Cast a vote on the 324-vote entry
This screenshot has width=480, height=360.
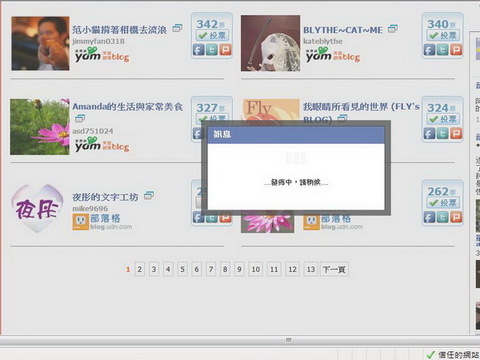tap(443, 119)
